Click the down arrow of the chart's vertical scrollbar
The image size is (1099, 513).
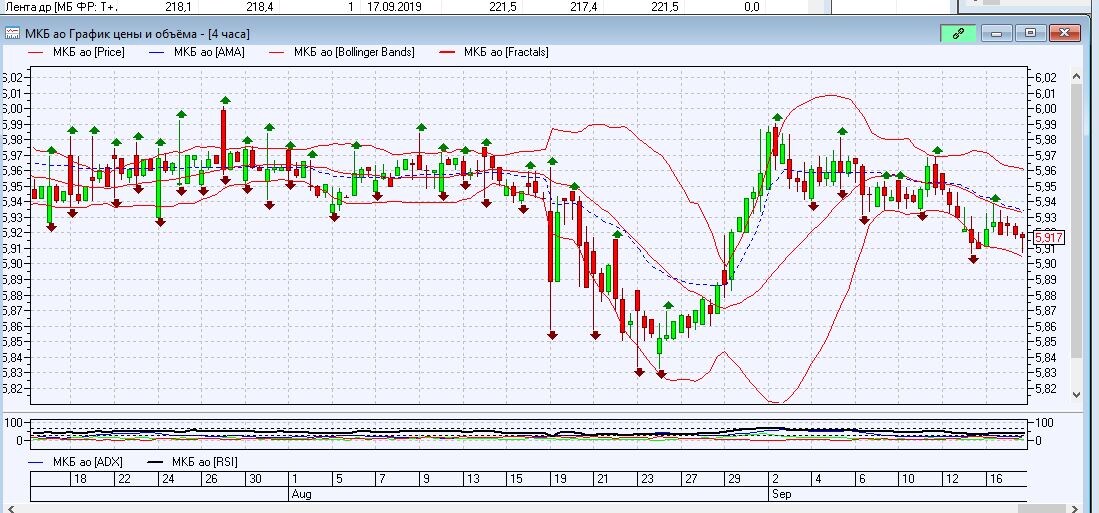1078,395
